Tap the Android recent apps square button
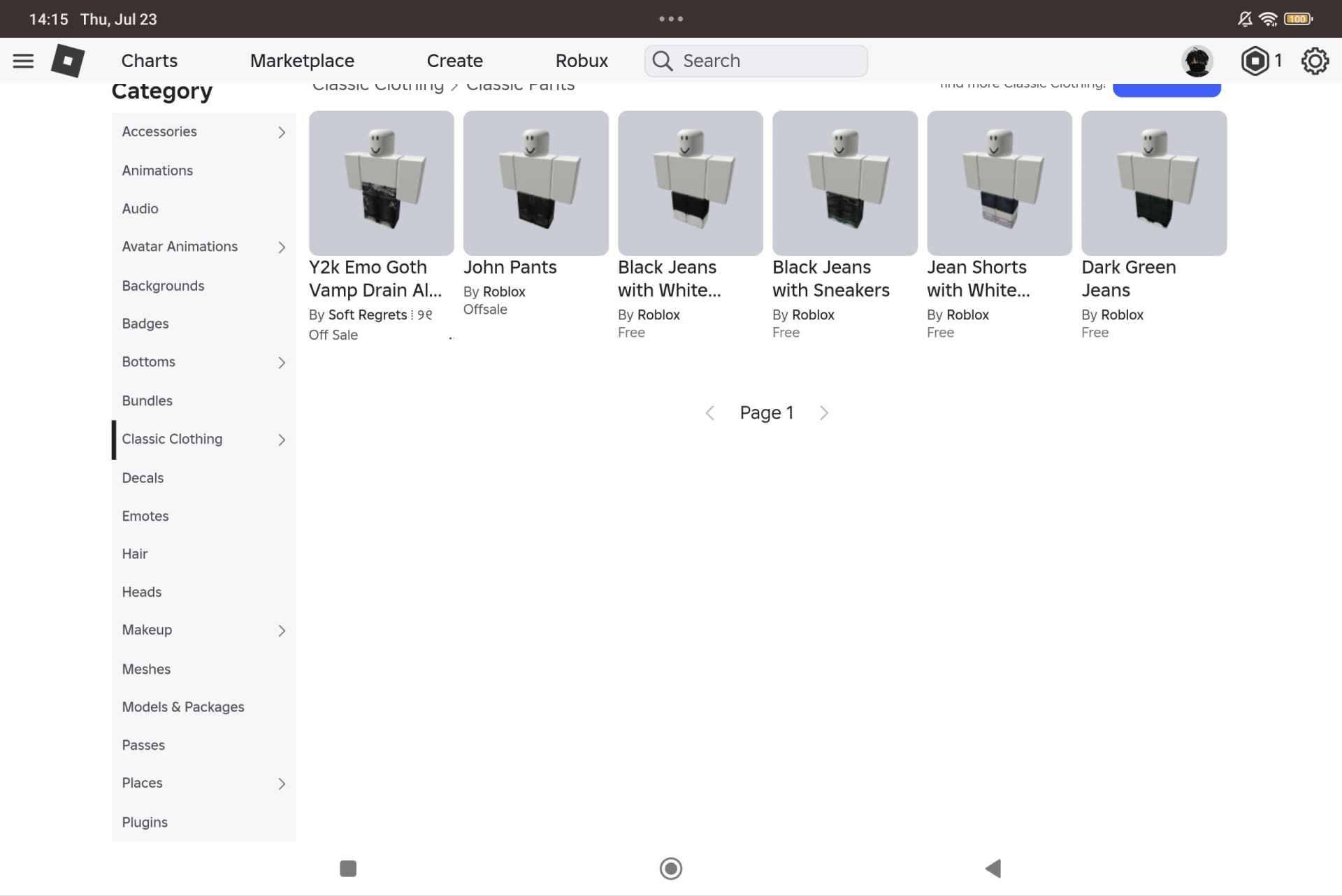The image size is (1342, 896). pos(348,868)
